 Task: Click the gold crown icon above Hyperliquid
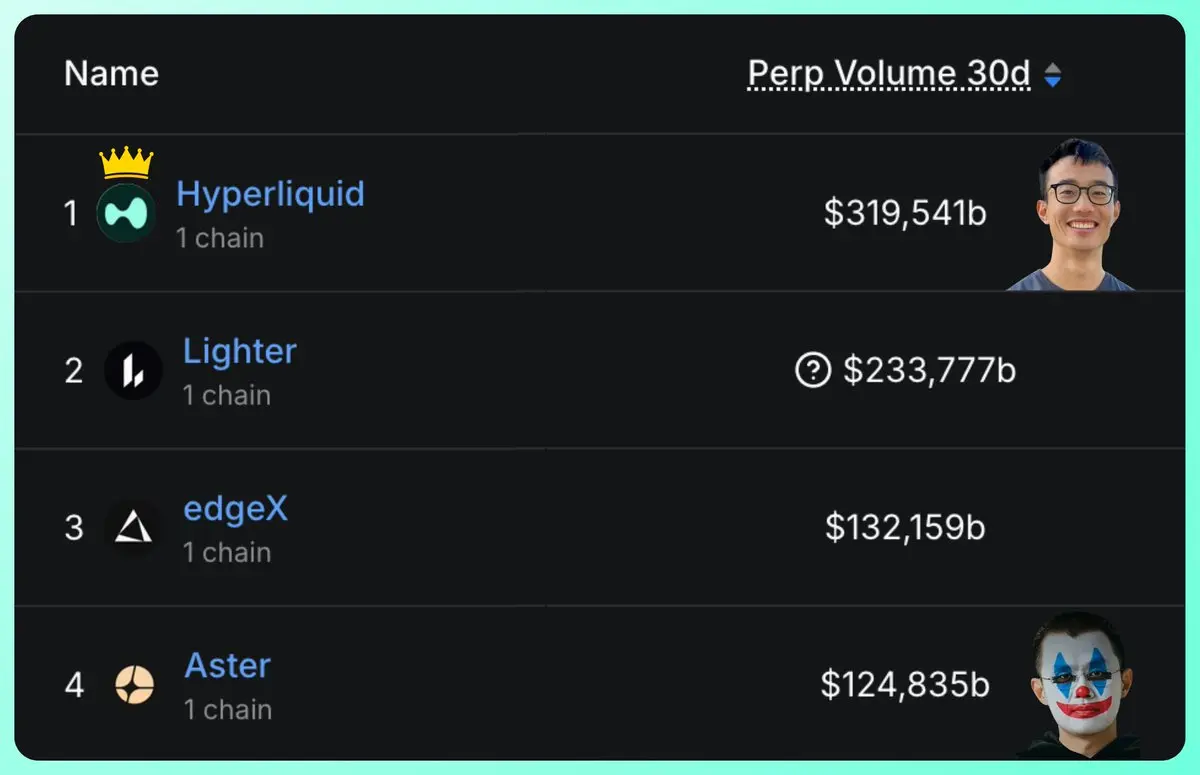point(127,162)
